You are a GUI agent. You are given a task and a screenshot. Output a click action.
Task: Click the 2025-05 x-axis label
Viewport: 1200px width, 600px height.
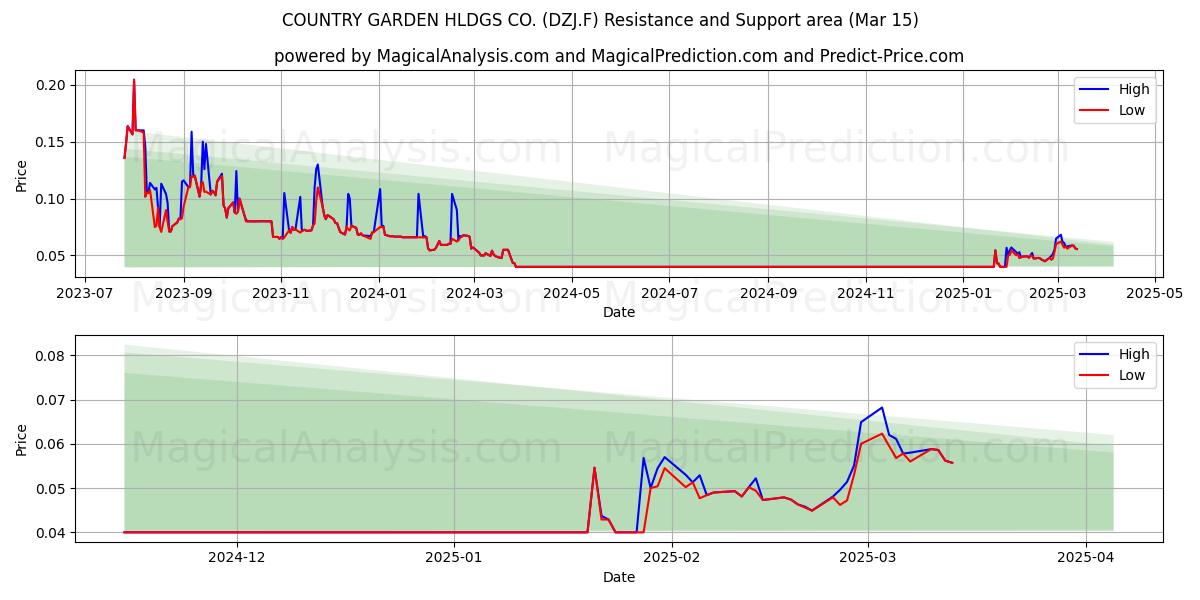point(1156,293)
